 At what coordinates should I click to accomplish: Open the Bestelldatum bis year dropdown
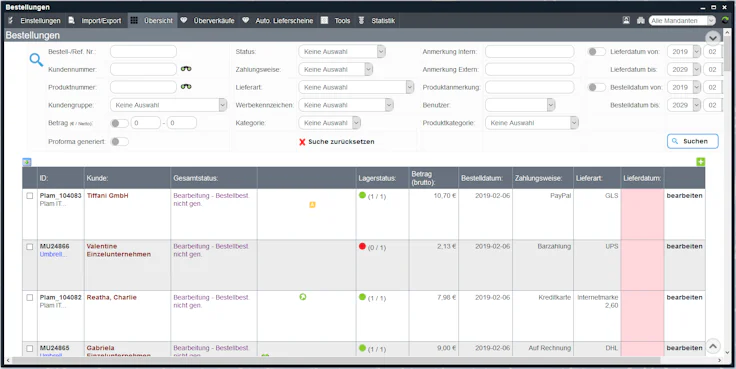684,105
